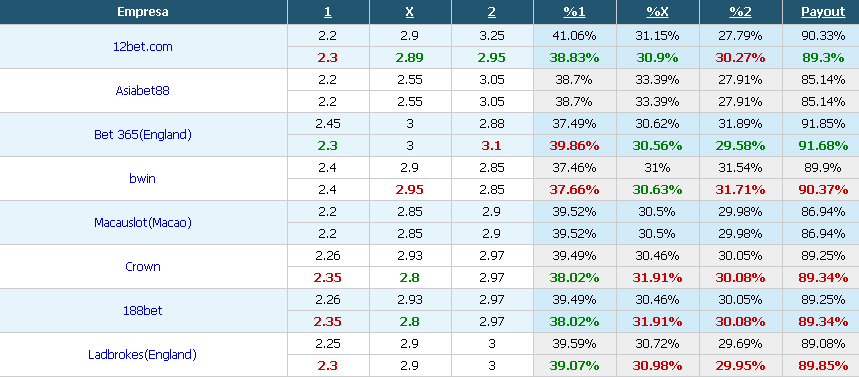Select the Macauslot(Macao) link
859x377 pixels.
tap(142, 222)
